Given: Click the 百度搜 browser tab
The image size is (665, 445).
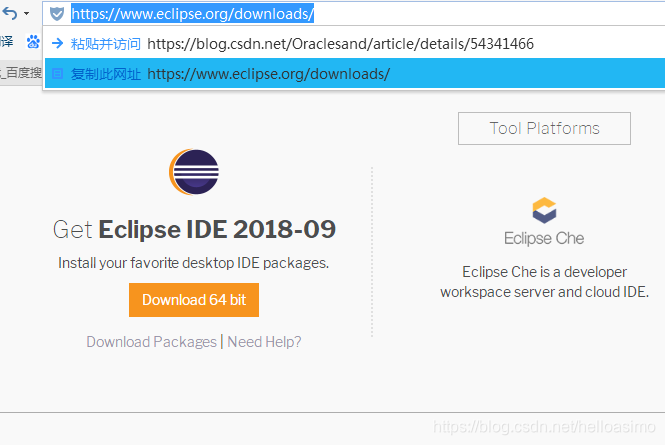Looking at the screenshot, I should point(21,73).
